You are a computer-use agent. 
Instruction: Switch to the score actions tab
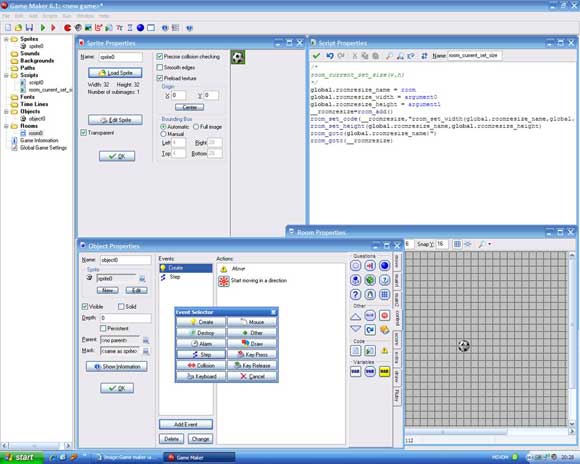[x=397, y=339]
